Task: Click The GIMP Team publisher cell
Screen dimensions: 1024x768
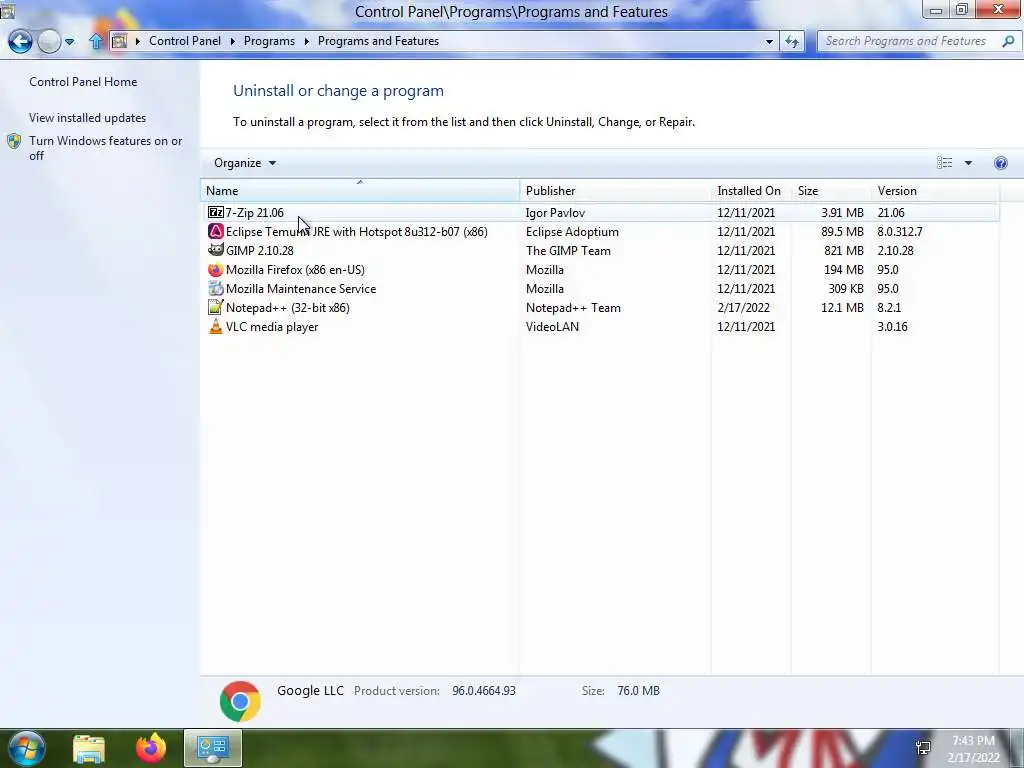Action: click(568, 251)
